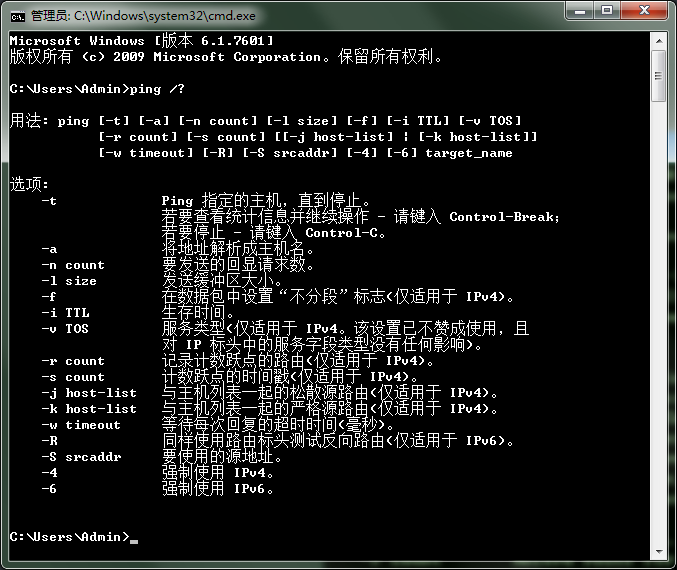Click the vertical scrollbar thumb
The image size is (677, 570).
(x=659, y=76)
